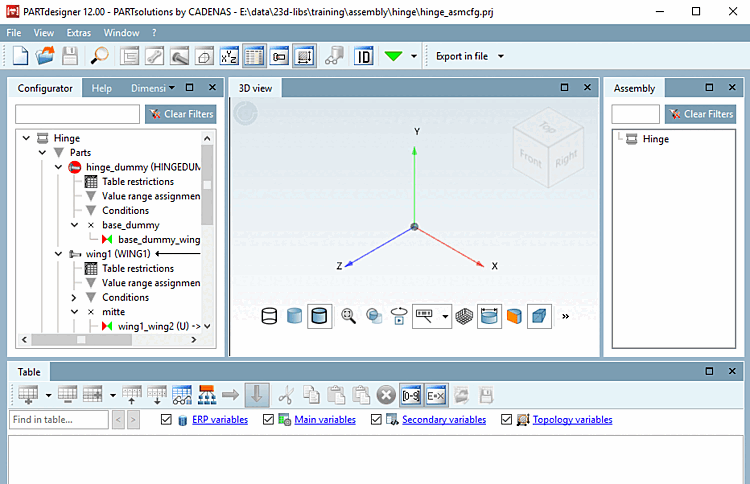Open the Configurator tabs overflow dropdown arrow

pos(172,88)
